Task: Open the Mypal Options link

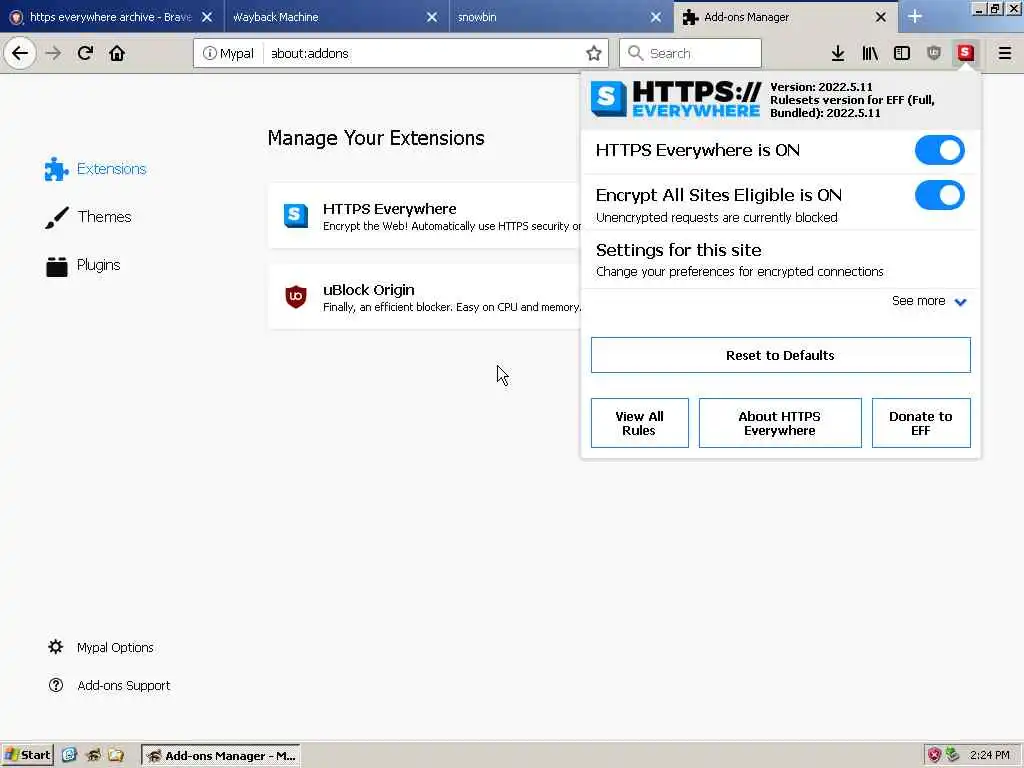Action: click(x=115, y=647)
